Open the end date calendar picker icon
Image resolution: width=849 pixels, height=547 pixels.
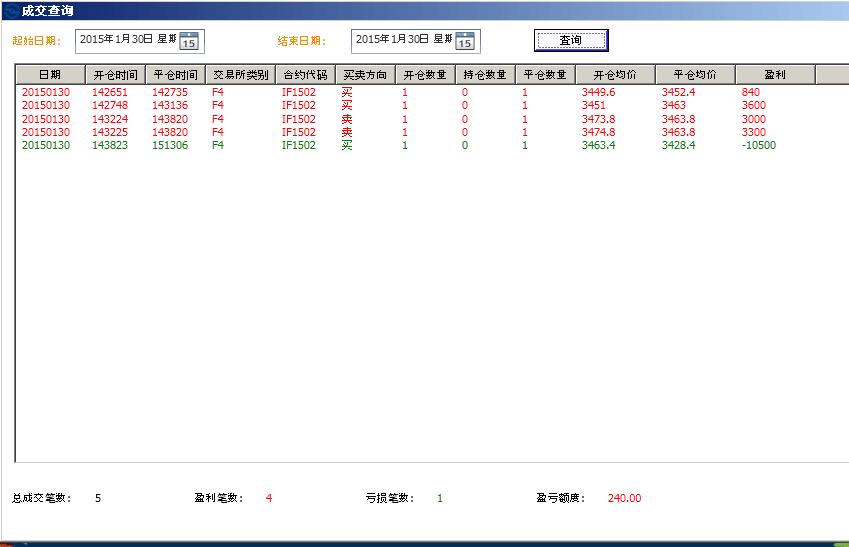[465, 41]
